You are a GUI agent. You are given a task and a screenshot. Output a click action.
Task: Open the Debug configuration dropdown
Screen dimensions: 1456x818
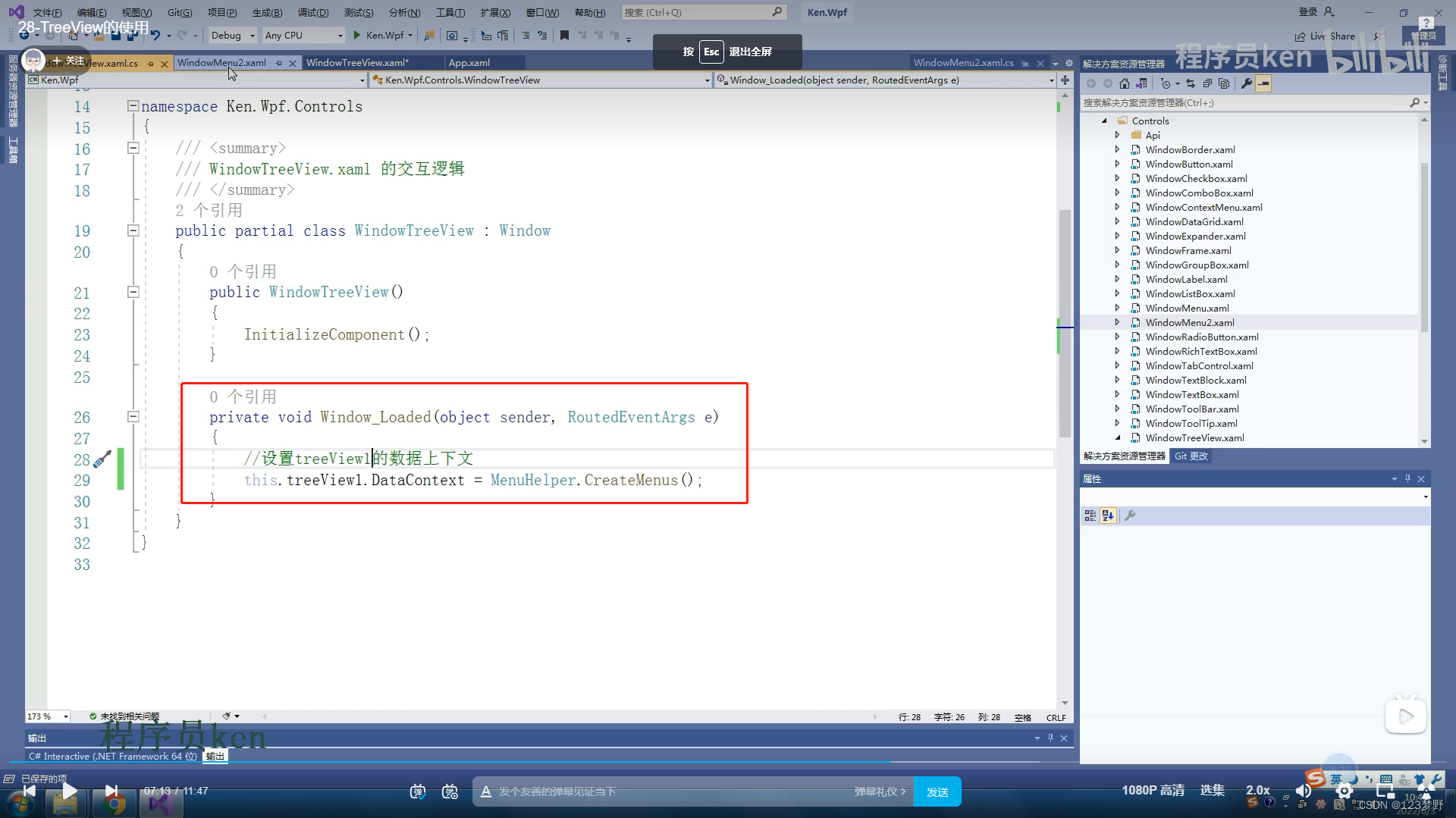pos(233,35)
